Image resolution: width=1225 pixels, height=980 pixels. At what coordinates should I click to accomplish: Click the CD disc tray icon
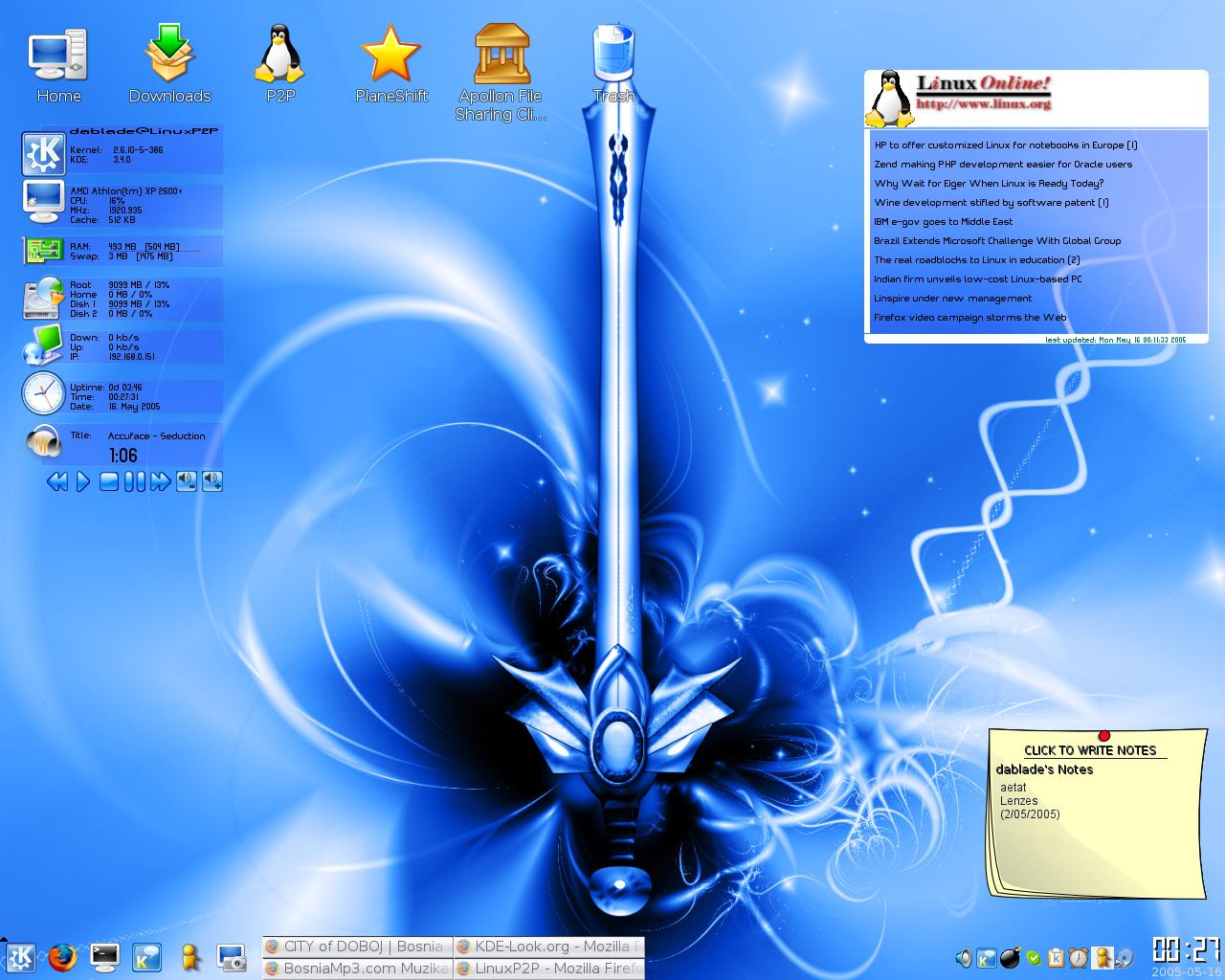click(x=1125, y=958)
